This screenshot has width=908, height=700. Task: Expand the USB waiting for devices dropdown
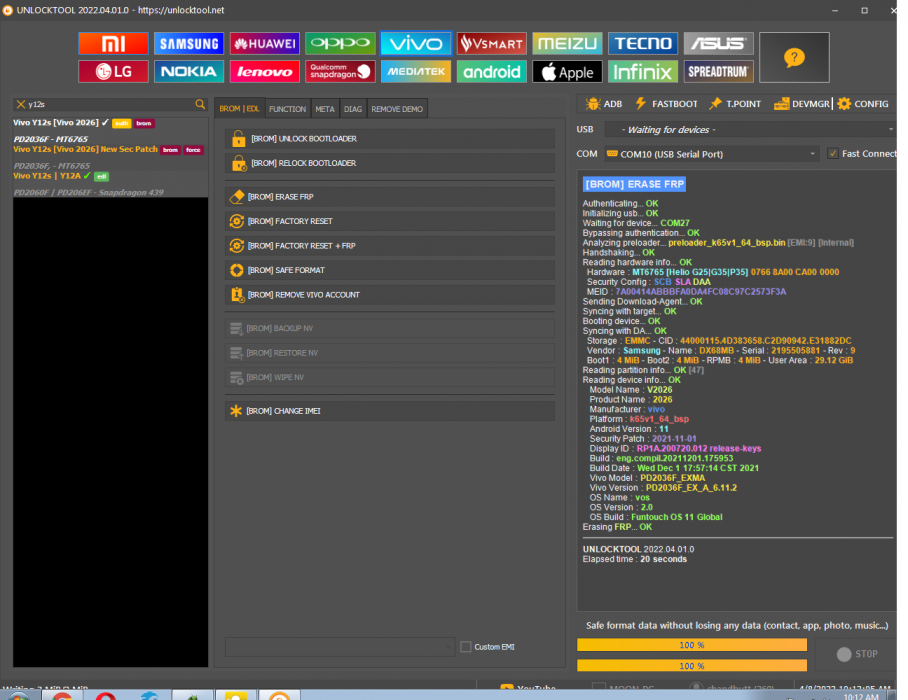750,130
